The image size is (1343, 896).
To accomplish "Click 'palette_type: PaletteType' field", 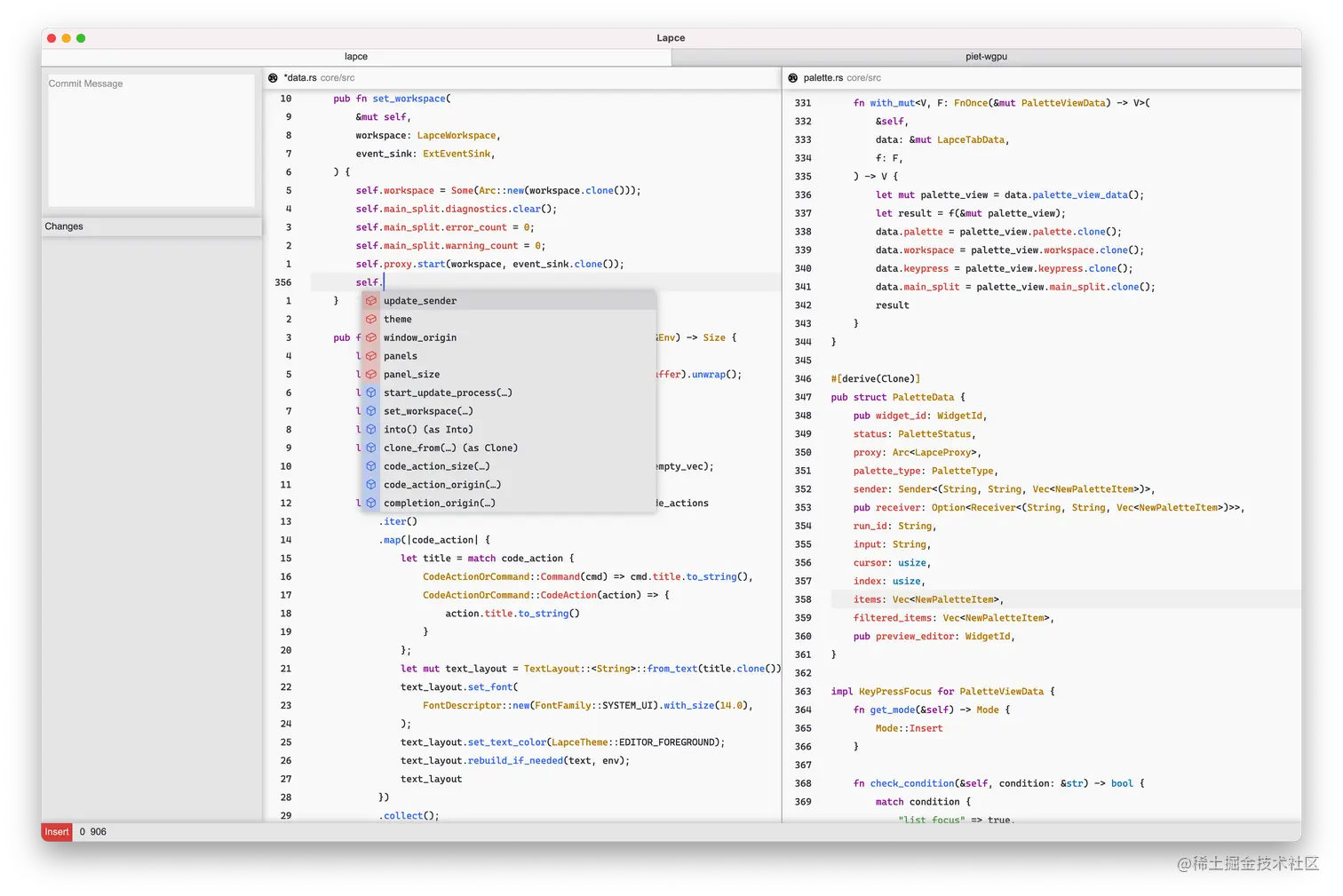I will tap(925, 472).
